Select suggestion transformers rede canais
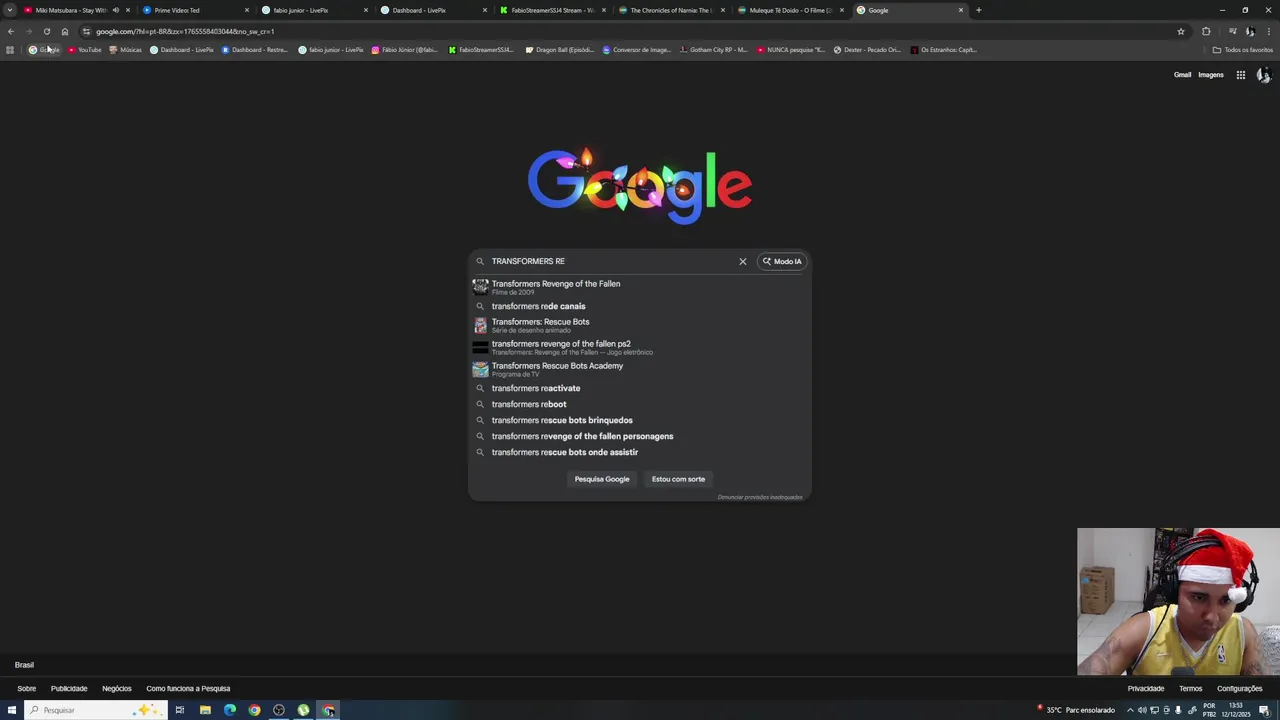 pos(640,306)
